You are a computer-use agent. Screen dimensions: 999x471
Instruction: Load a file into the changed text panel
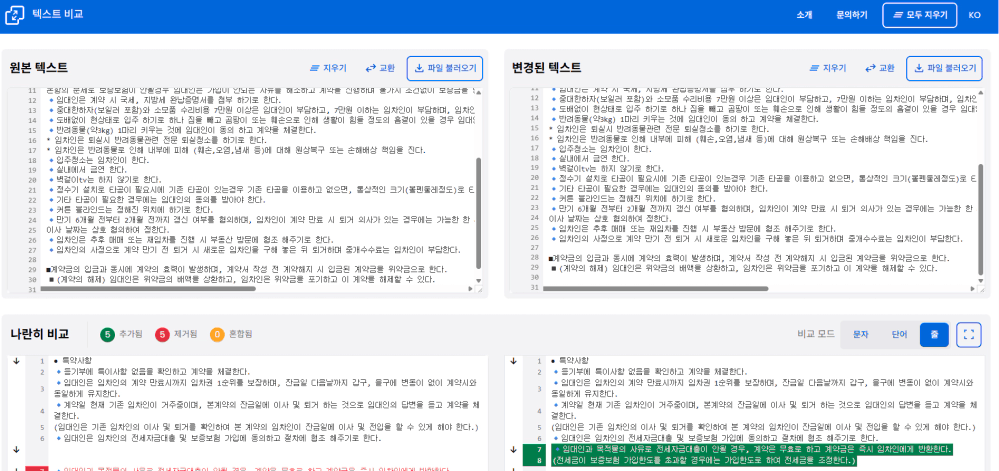[944, 68]
